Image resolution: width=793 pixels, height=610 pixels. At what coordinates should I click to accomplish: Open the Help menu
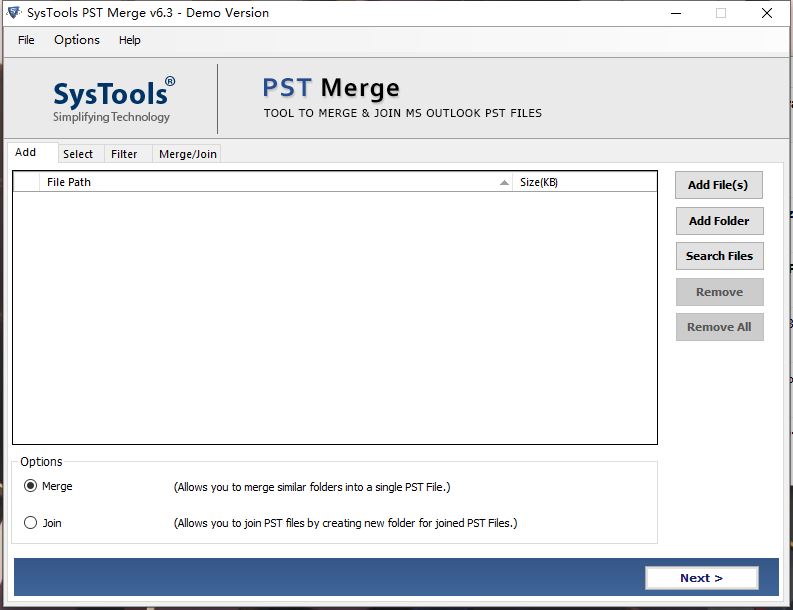point(129,40)
